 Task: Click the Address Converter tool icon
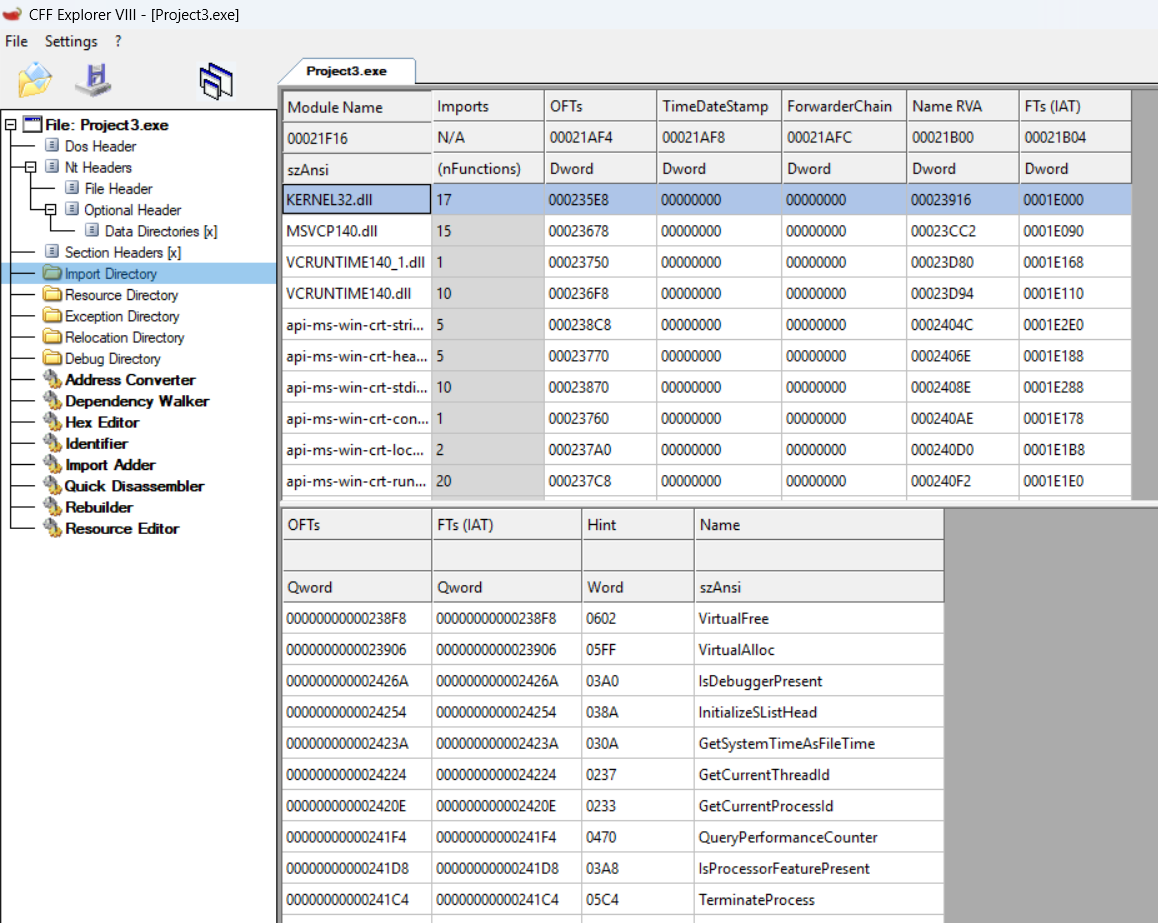pyautogui.click(x=52, y=379)
